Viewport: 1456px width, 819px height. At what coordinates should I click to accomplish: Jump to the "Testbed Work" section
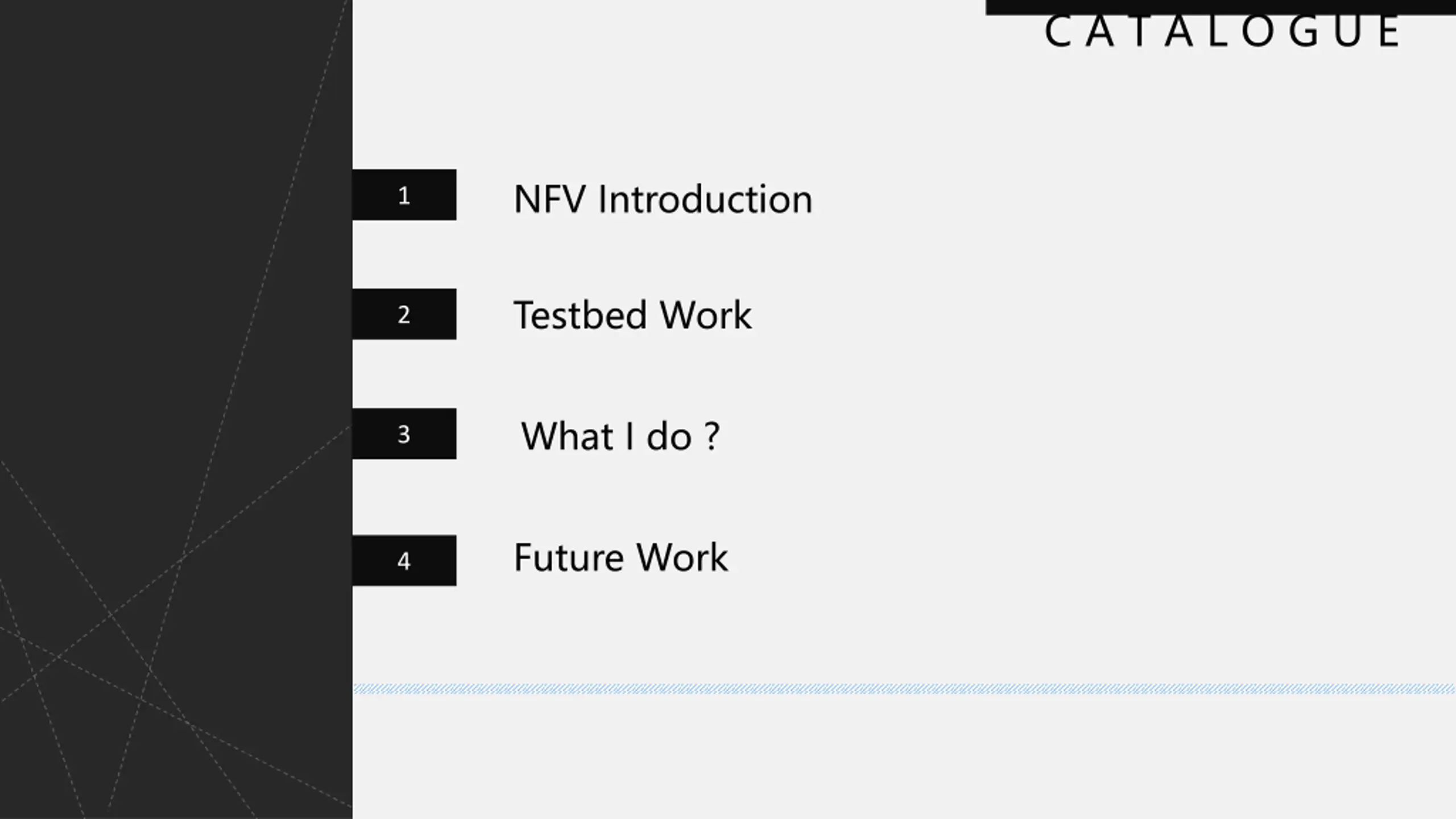tap(632, 316)
